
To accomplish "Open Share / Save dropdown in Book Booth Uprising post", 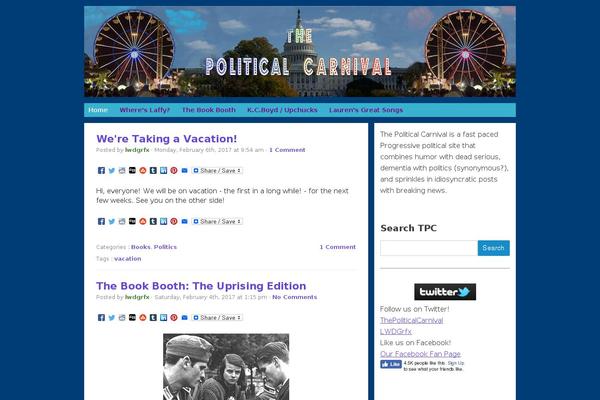I will pyautogui.click(x=217, y=317).
